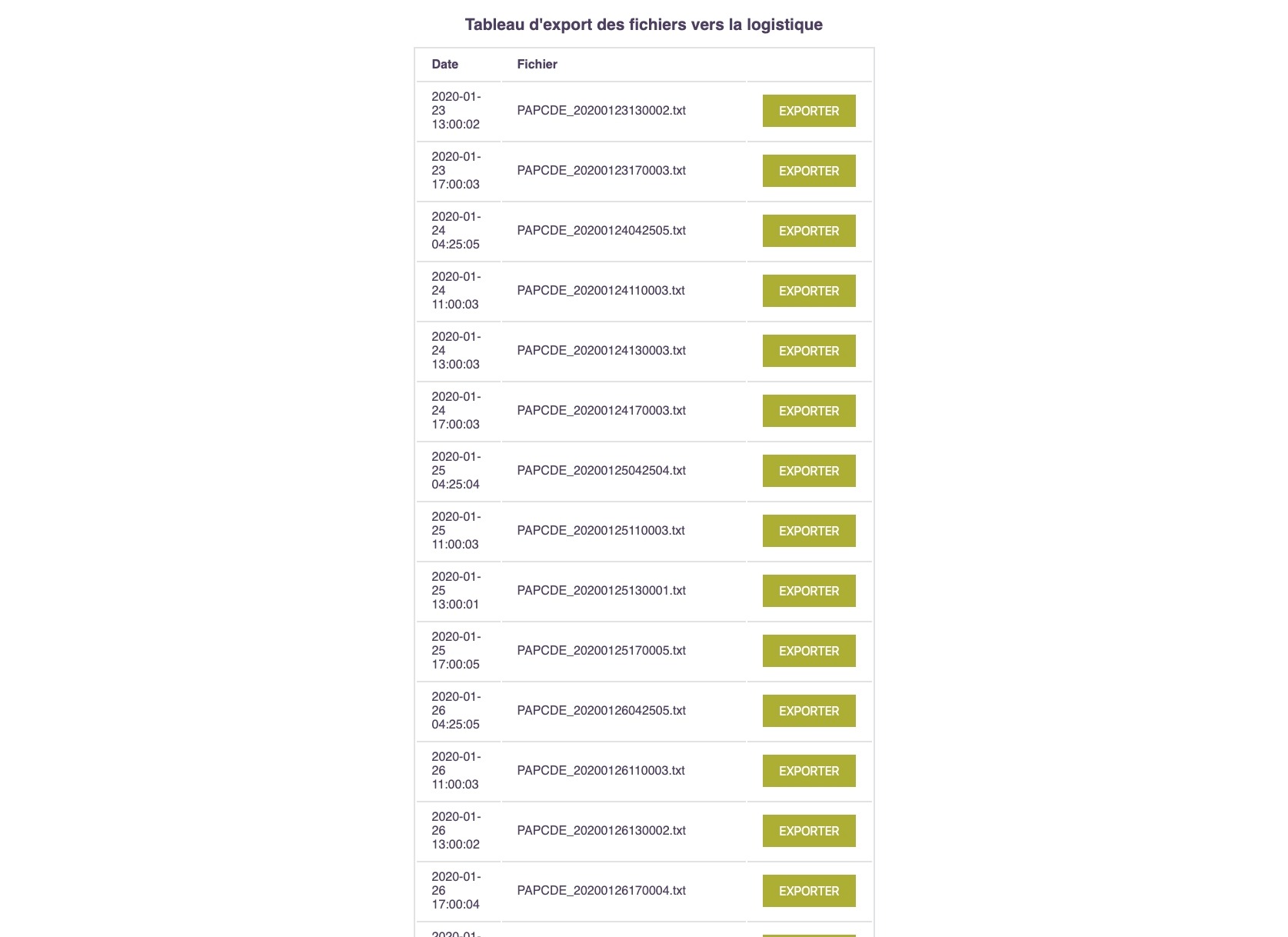
Task: Click the table title heading text
Action: coord(644,25)
